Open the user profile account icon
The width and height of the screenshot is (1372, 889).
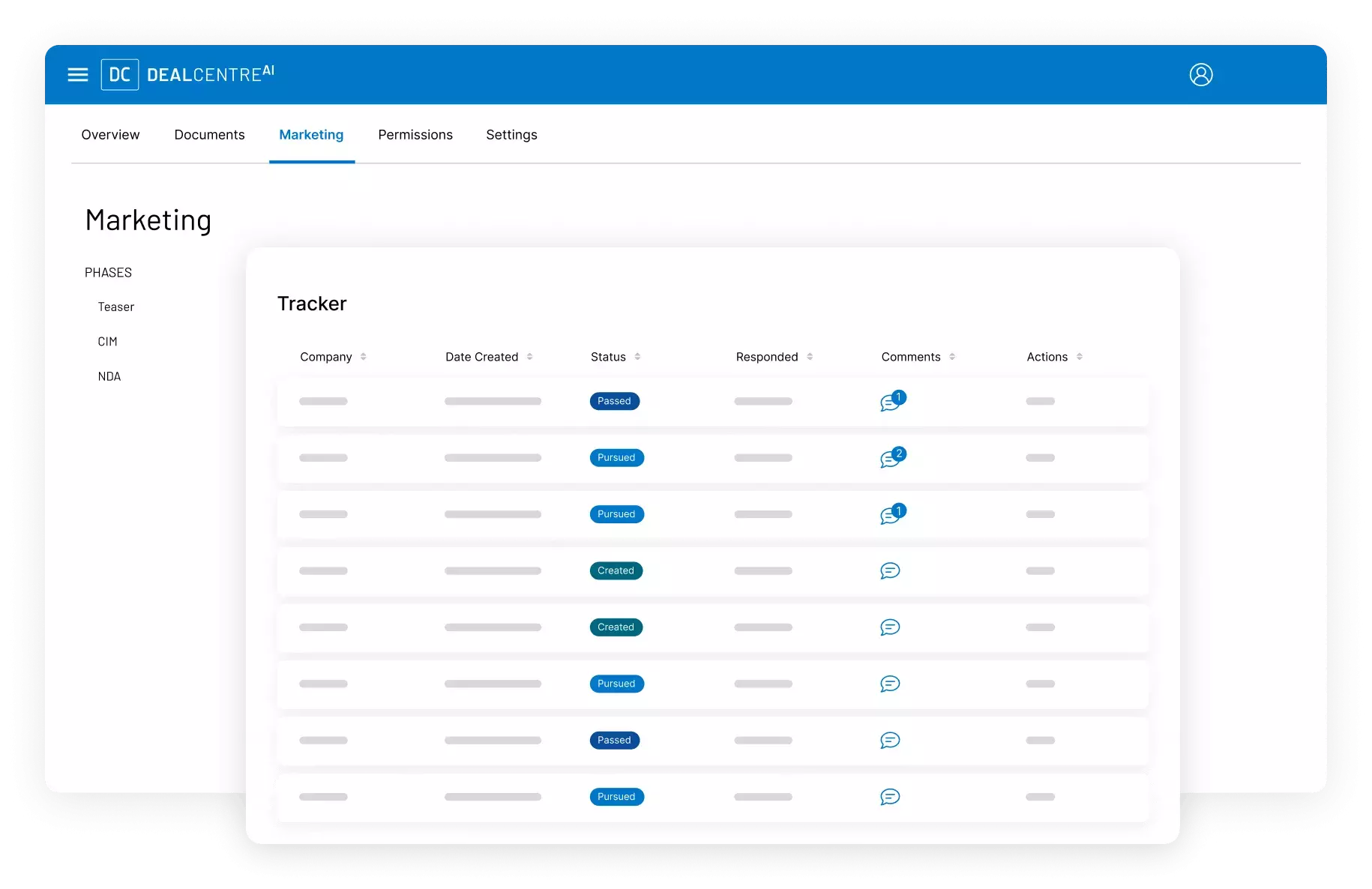point(1200,75)
